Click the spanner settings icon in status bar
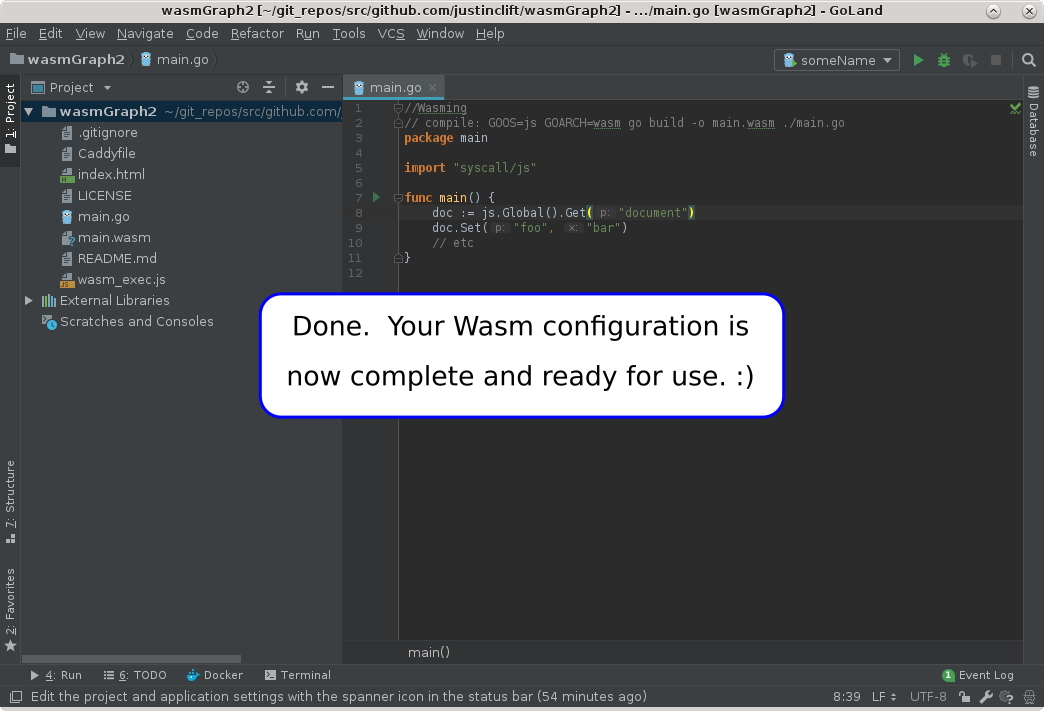This screenshot has width=1044, height=711. [986, 696]
